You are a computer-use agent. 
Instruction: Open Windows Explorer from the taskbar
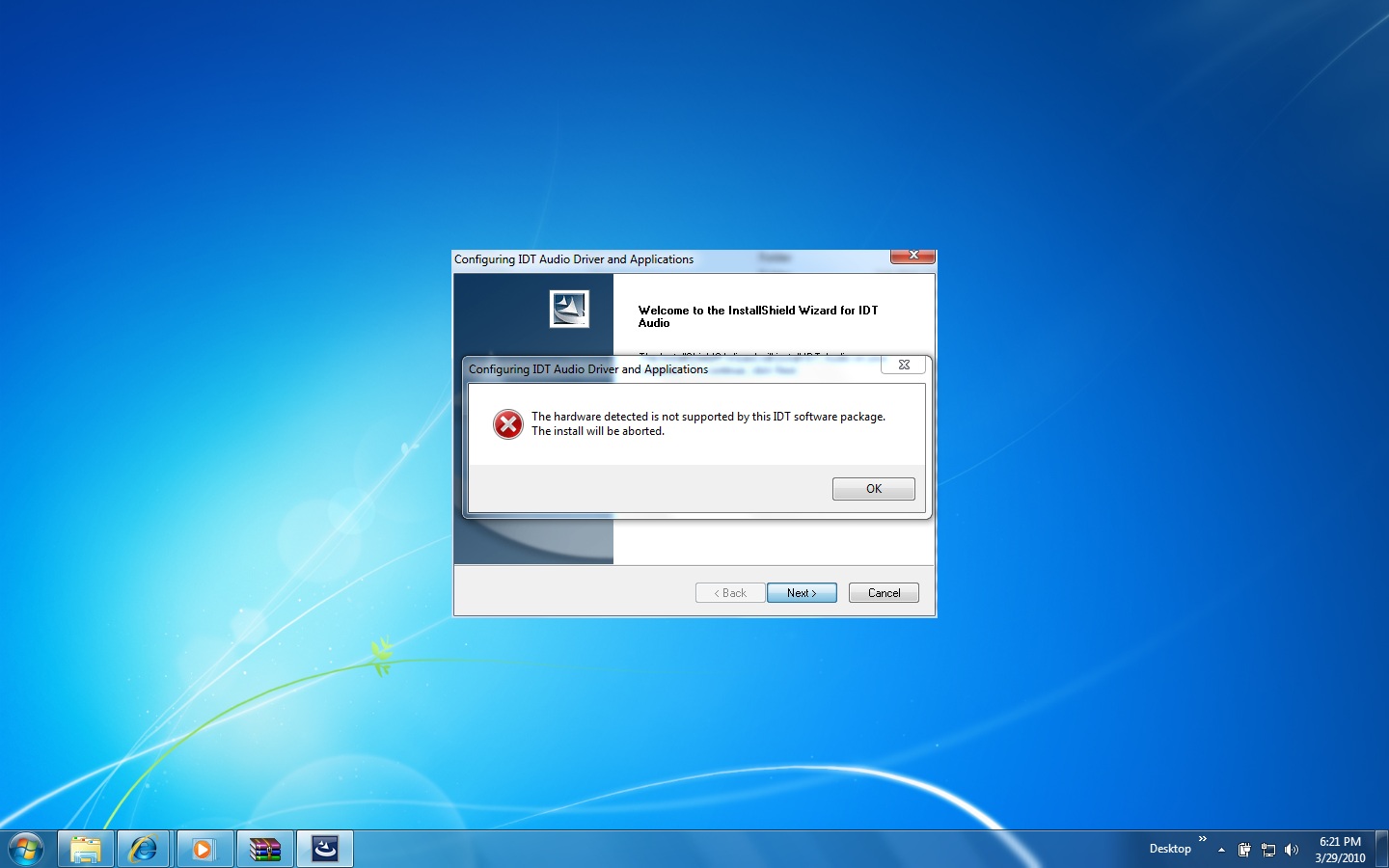(x=86, y=849)
